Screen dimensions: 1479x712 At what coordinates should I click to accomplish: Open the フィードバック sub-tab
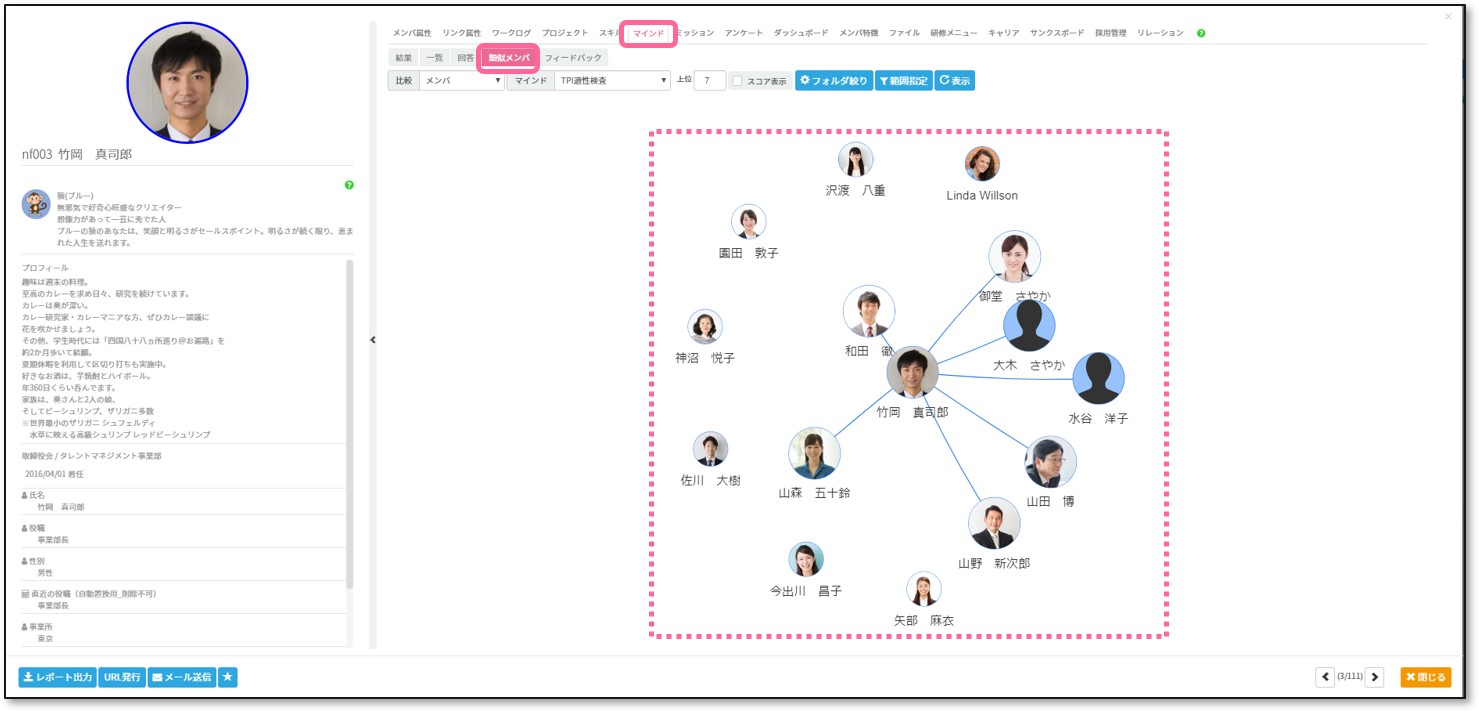pyautogui.click(x=573, y=58)
